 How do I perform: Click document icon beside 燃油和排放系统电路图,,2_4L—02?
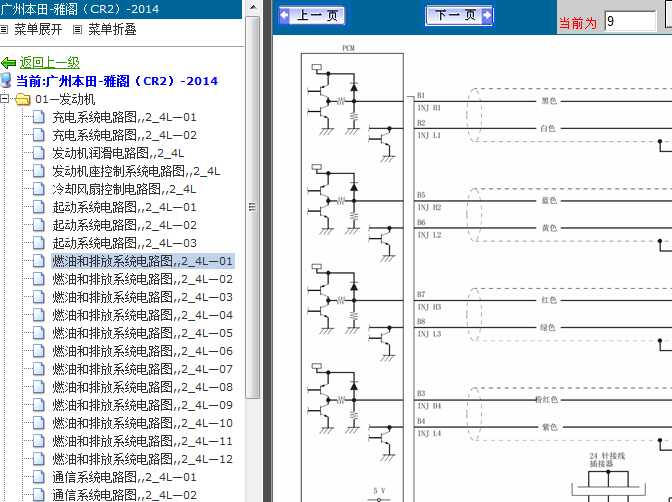(x=39, y=279)
